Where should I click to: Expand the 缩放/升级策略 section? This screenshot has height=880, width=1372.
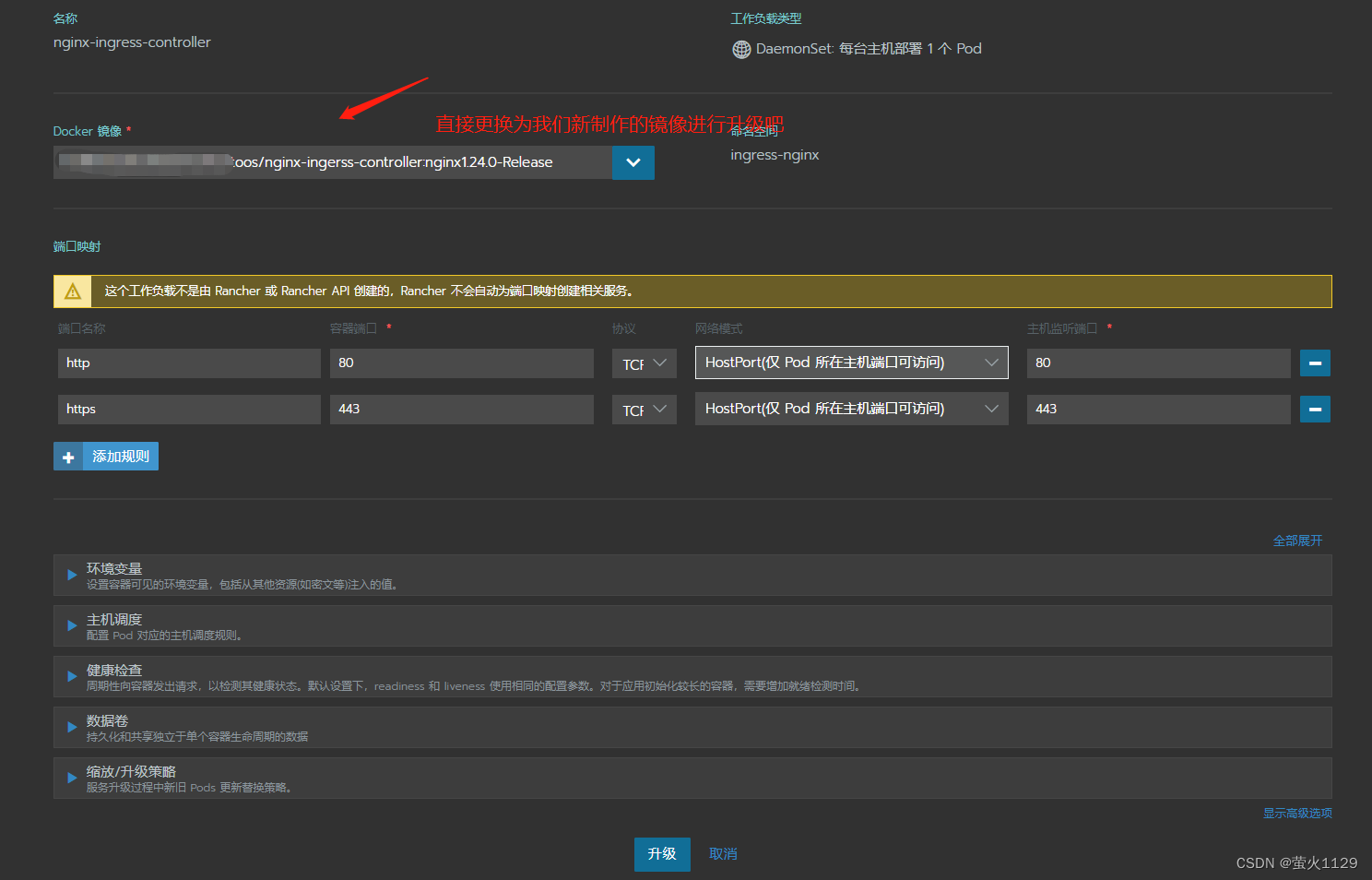coord(692,779)
